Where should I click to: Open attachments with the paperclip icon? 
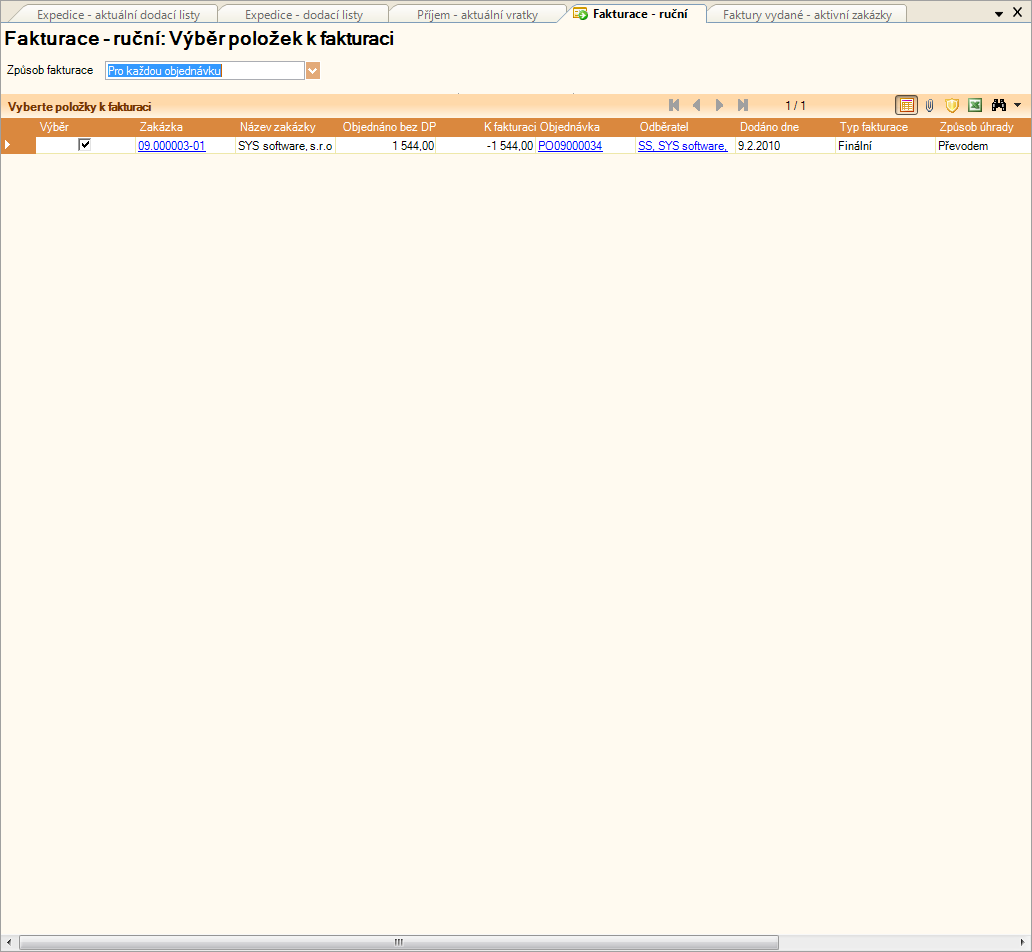click(929, 105)
